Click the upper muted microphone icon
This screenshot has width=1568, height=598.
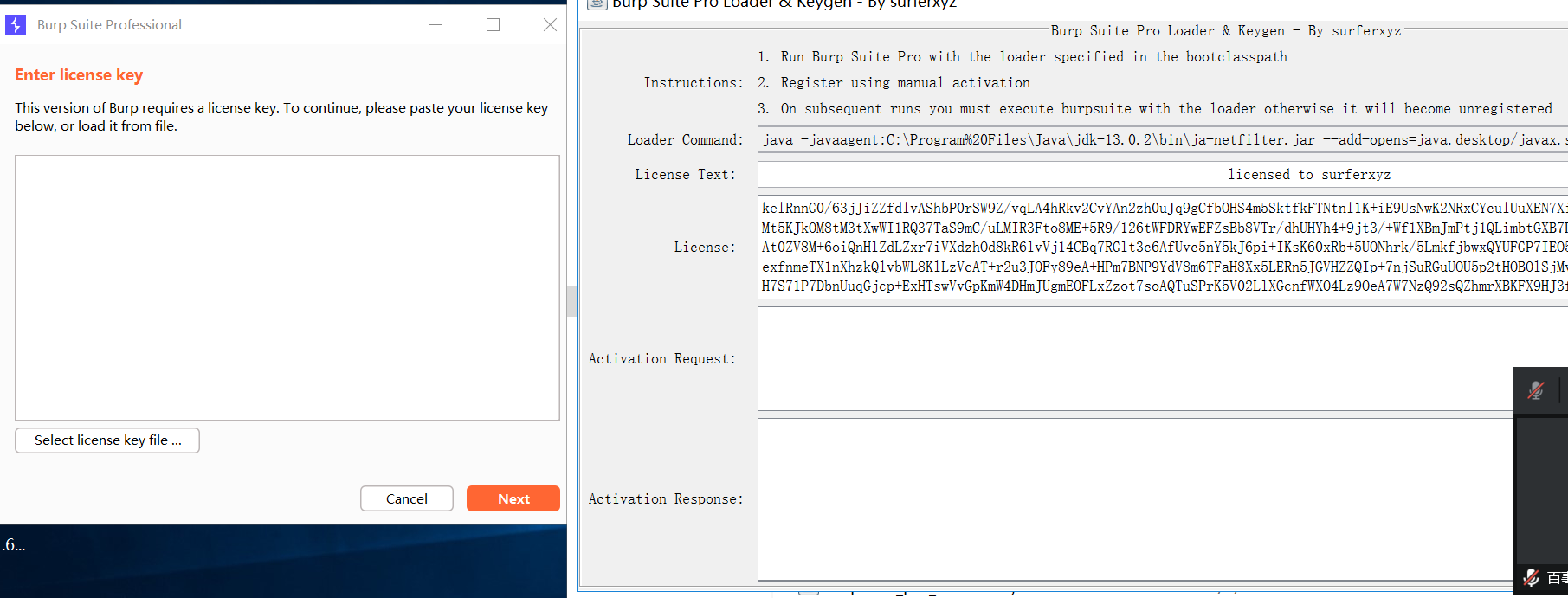click(1536, 390)
